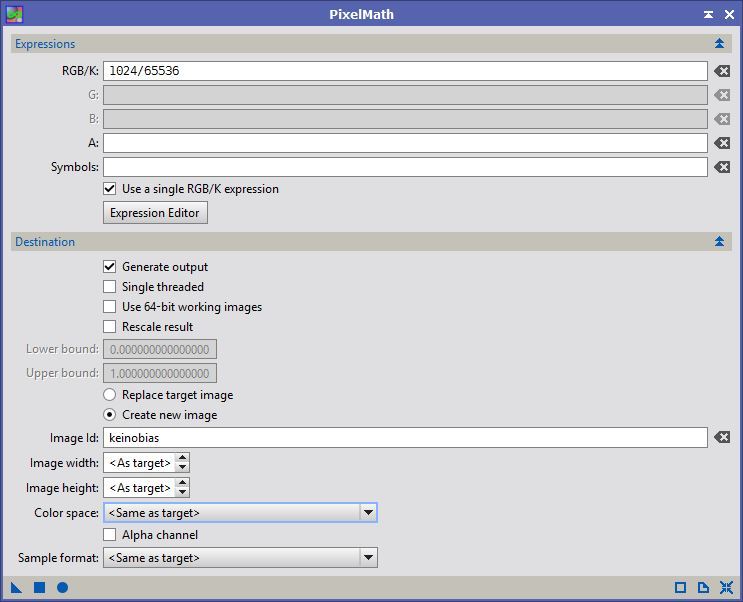Open the Color space dropdown
Image resolution: width=743 pixels, height=602 pixels.
368,513
